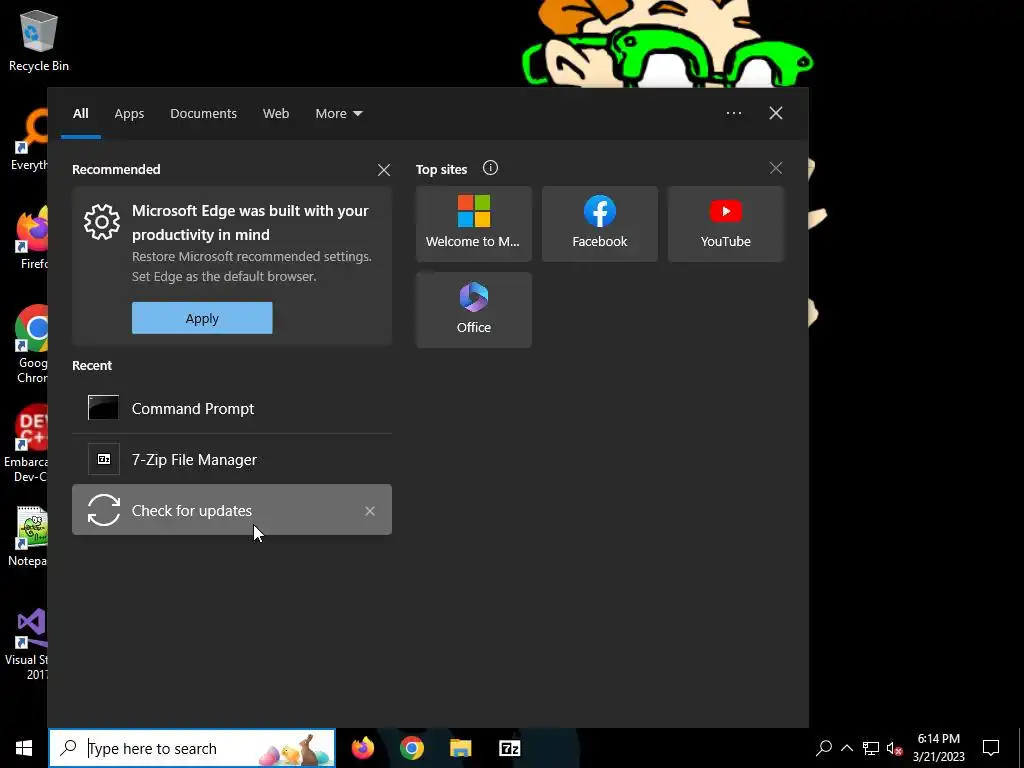Open the Windows Start button
Viewport: 1024px width, 768px height.
point(24,748)
